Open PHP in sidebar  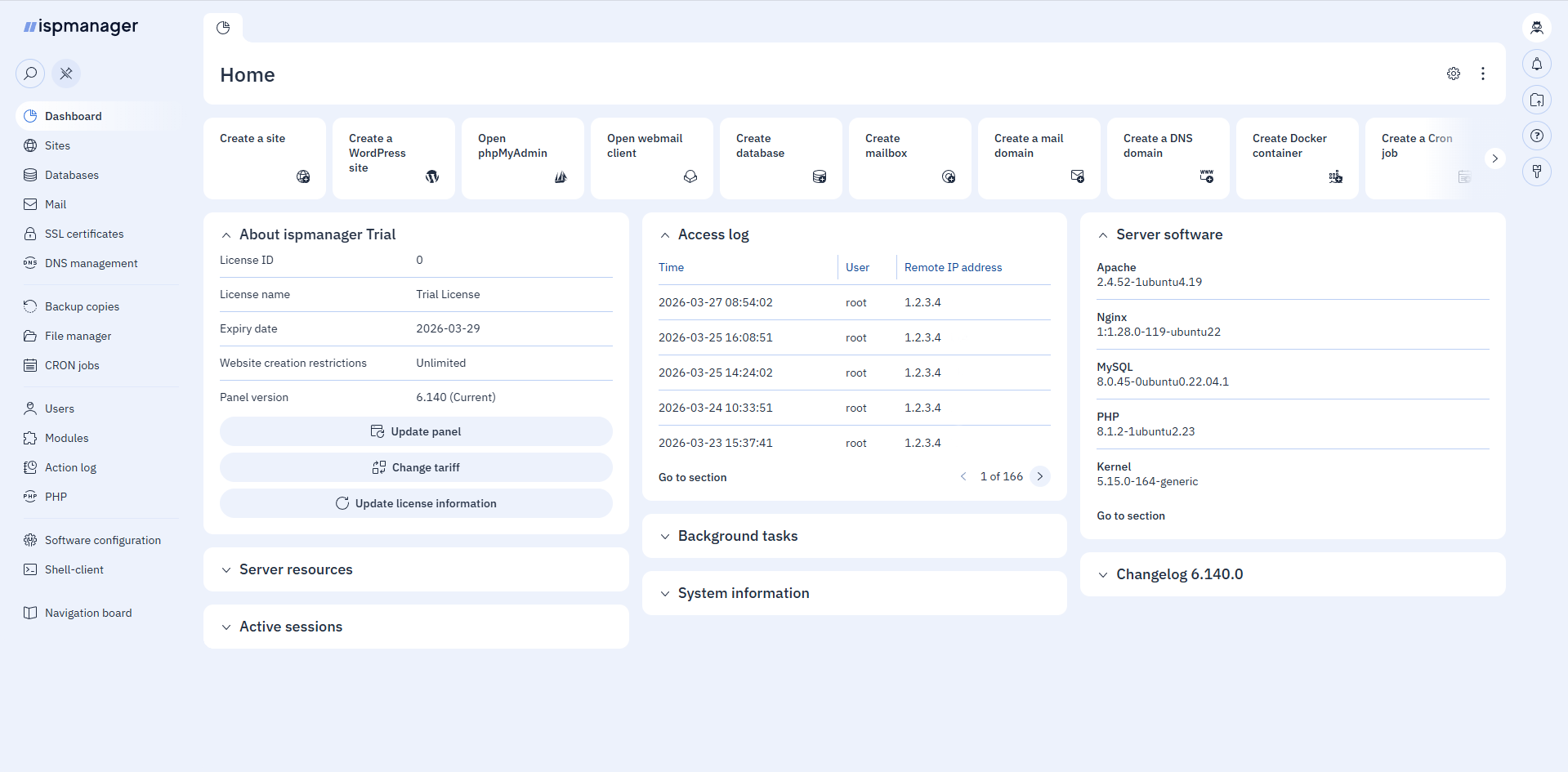(97, 497)
